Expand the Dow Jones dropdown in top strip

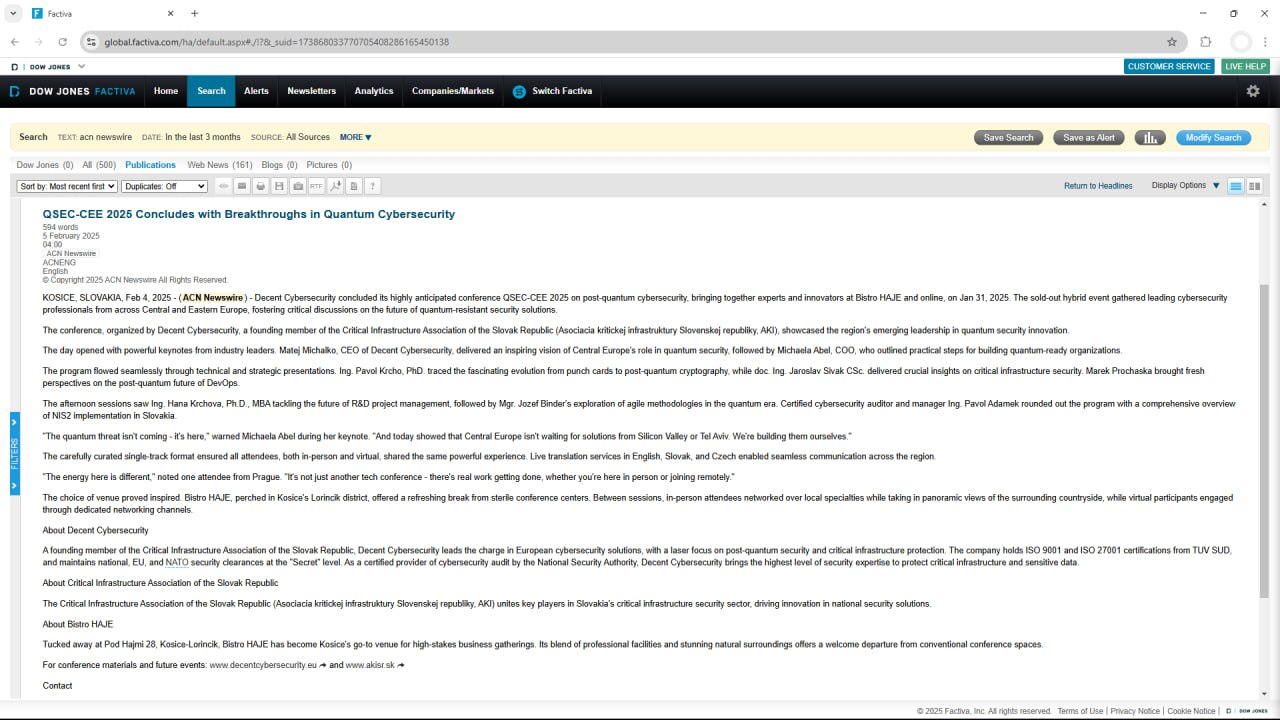(81, 67)
